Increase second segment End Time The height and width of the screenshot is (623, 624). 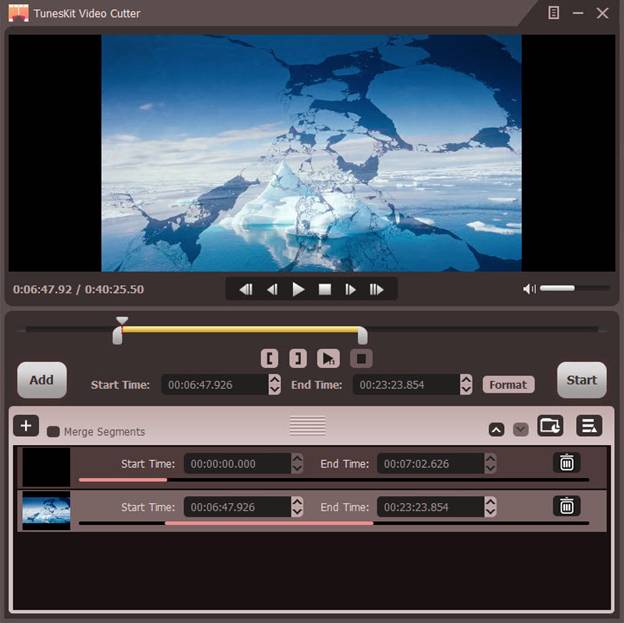[x=490, y=502]
